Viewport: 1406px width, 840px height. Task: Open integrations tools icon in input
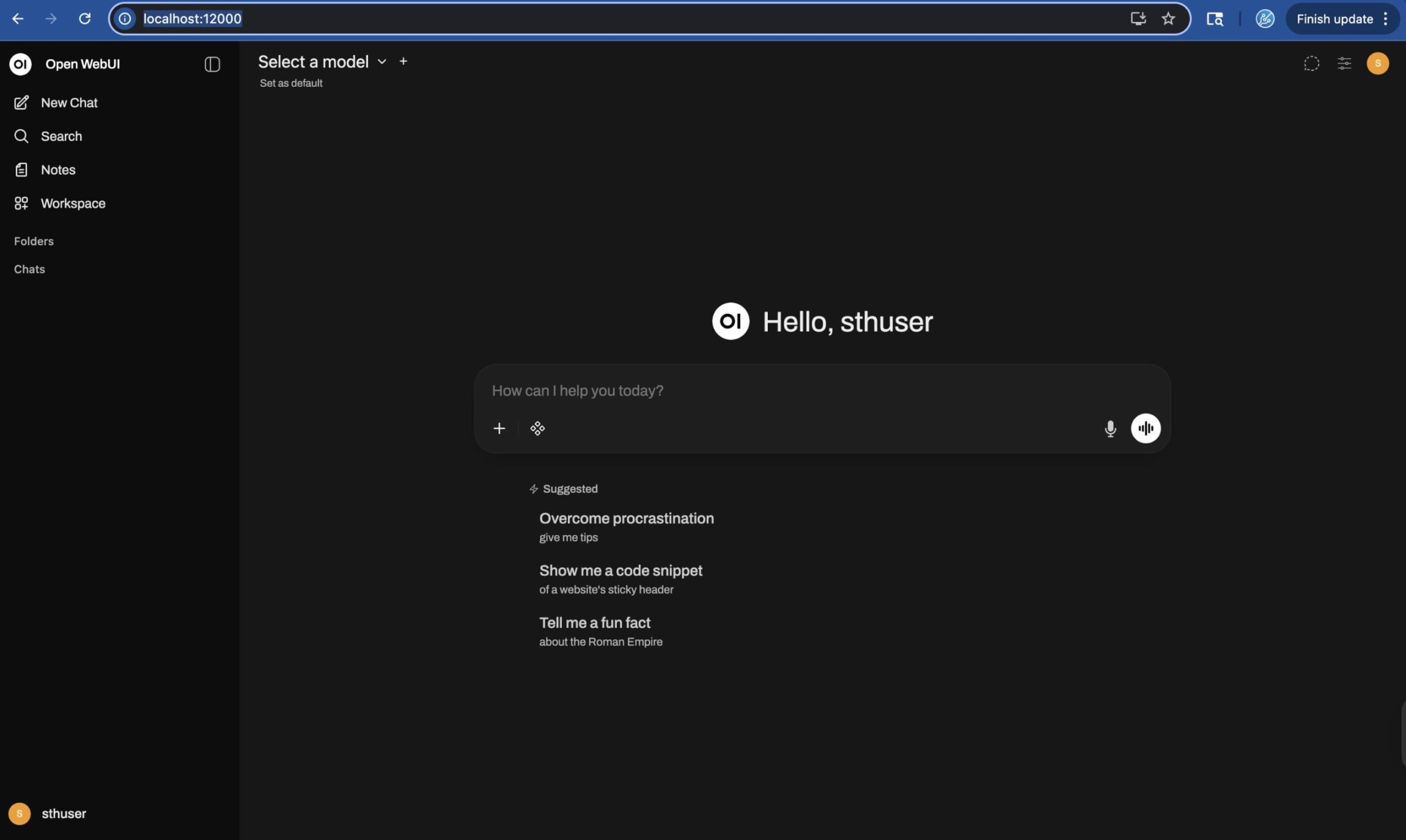click(x=537, y=429)
